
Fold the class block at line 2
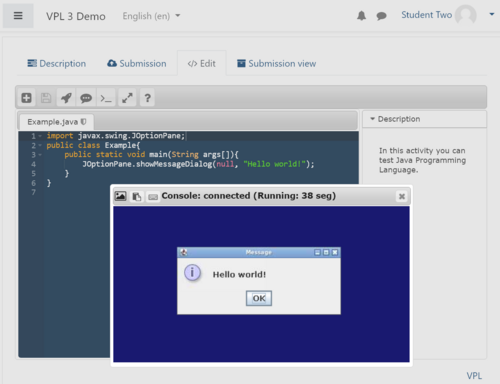coord(40,145)
